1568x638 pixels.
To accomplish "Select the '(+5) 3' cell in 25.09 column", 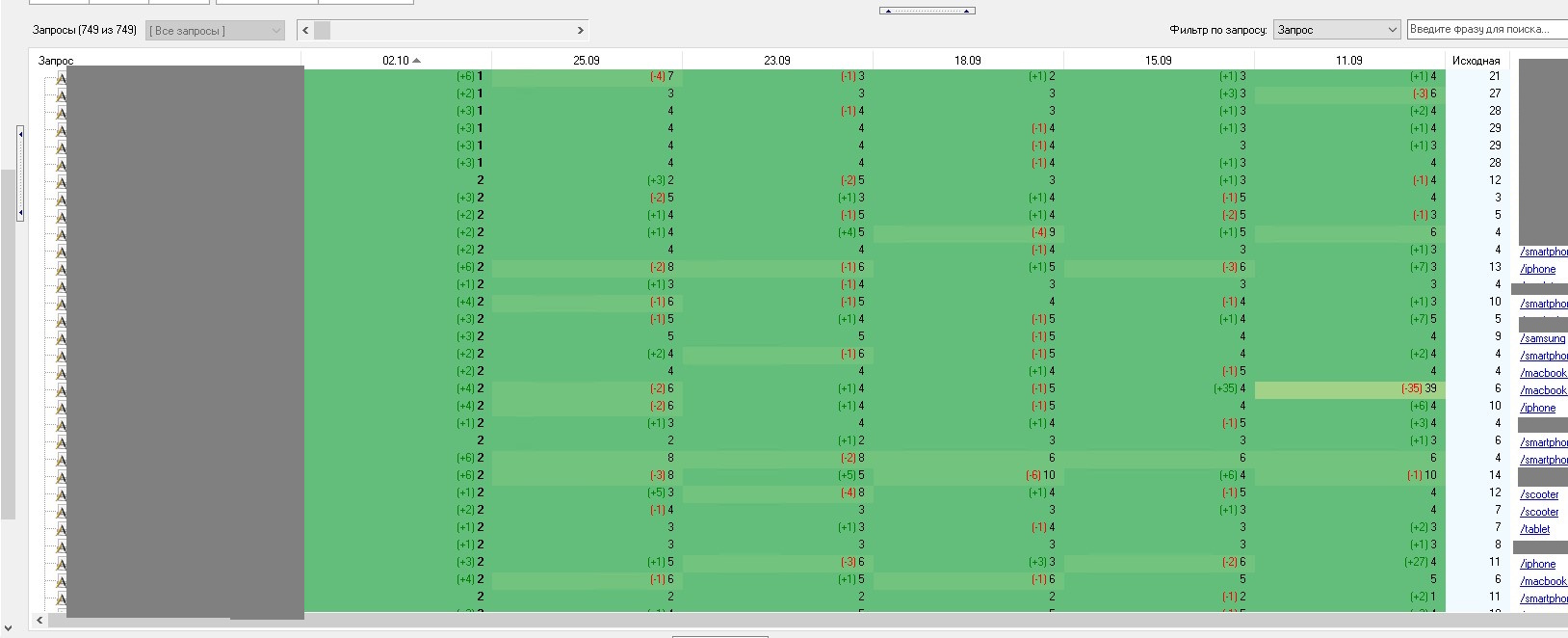I will tap(587, 492).
